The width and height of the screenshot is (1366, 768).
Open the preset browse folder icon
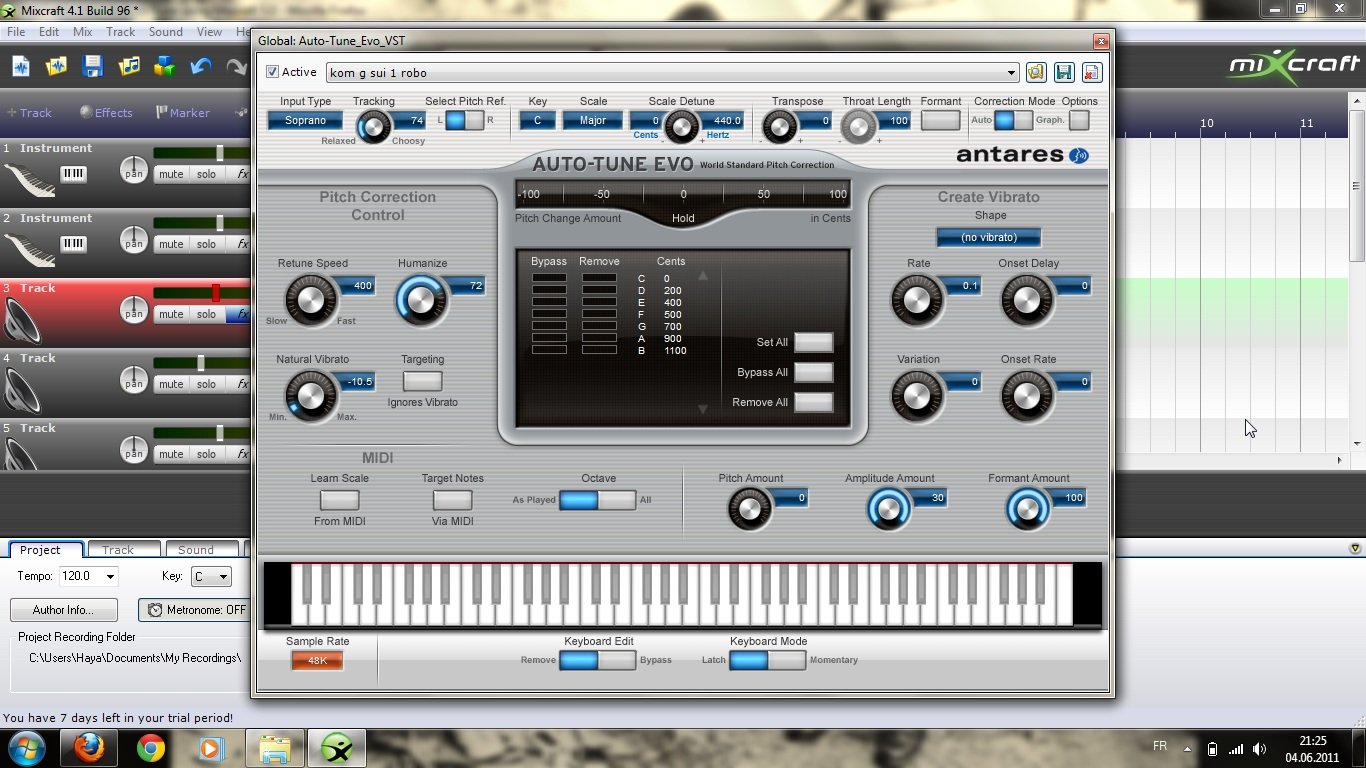[x=1036, y=72]
